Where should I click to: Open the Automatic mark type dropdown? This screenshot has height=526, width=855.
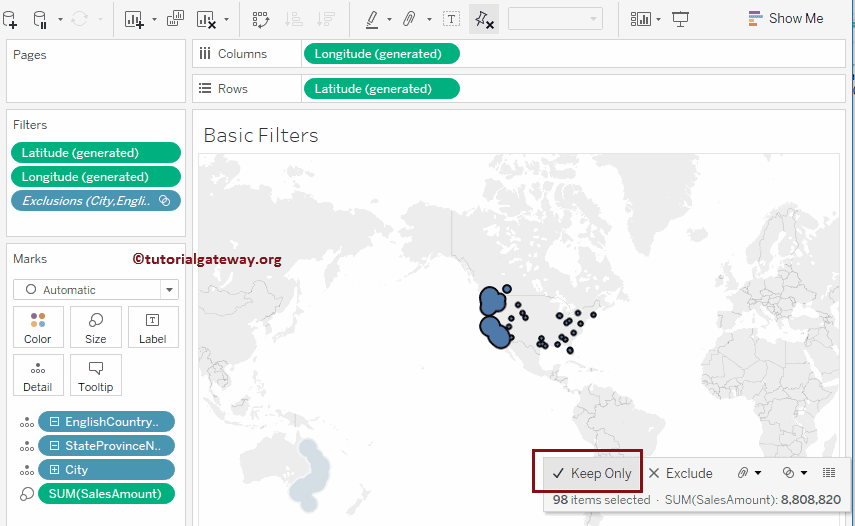click(96, 290)
